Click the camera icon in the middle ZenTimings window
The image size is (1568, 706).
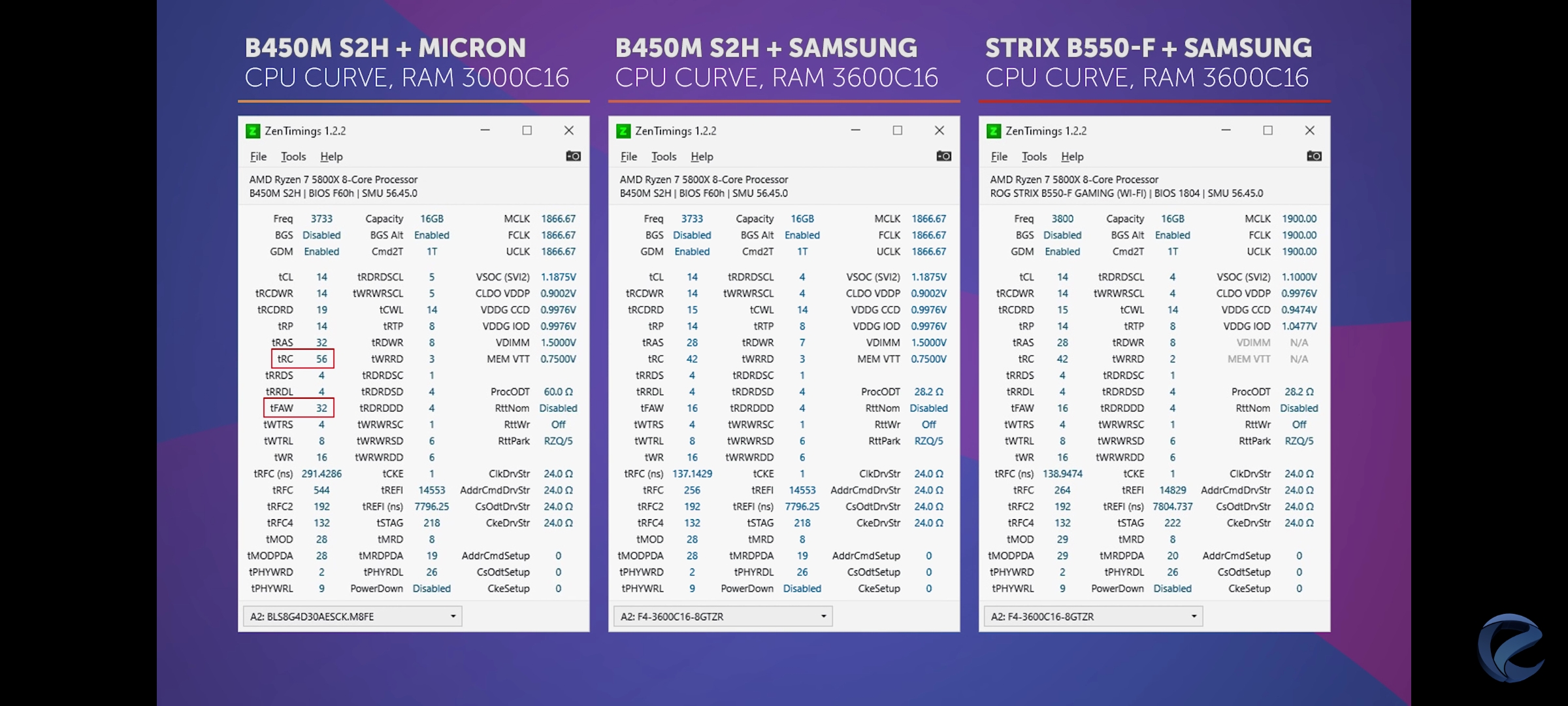coord(943,156)
